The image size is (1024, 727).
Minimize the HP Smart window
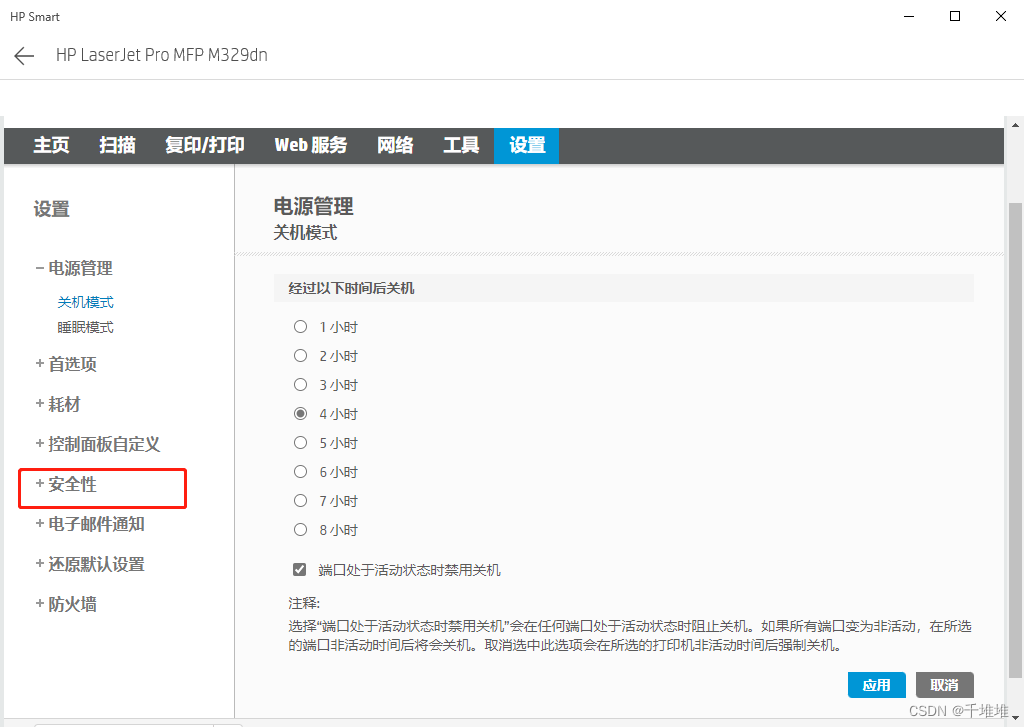click(909, 16)
